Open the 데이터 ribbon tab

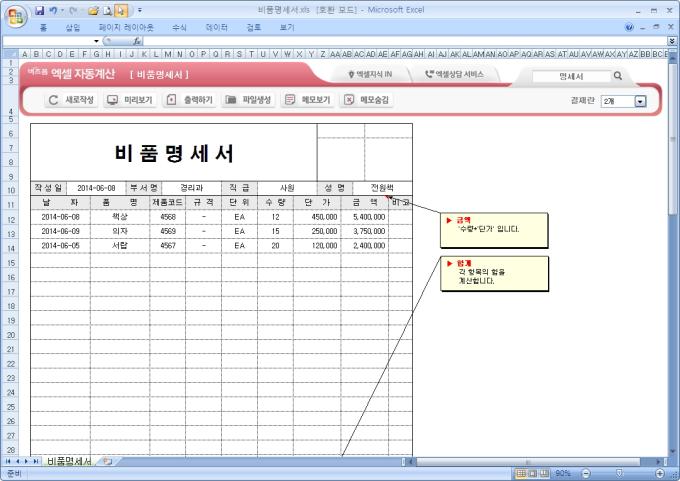216,28
